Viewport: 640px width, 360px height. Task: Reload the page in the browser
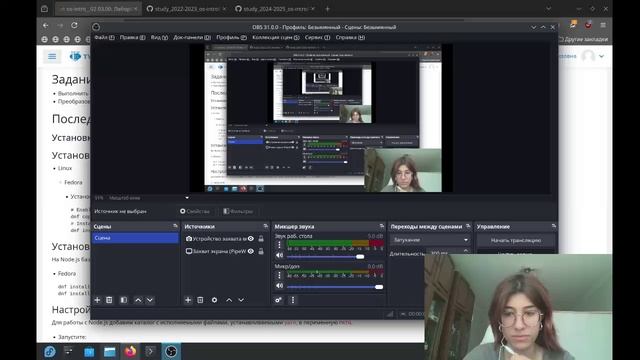tap(74, 25)
